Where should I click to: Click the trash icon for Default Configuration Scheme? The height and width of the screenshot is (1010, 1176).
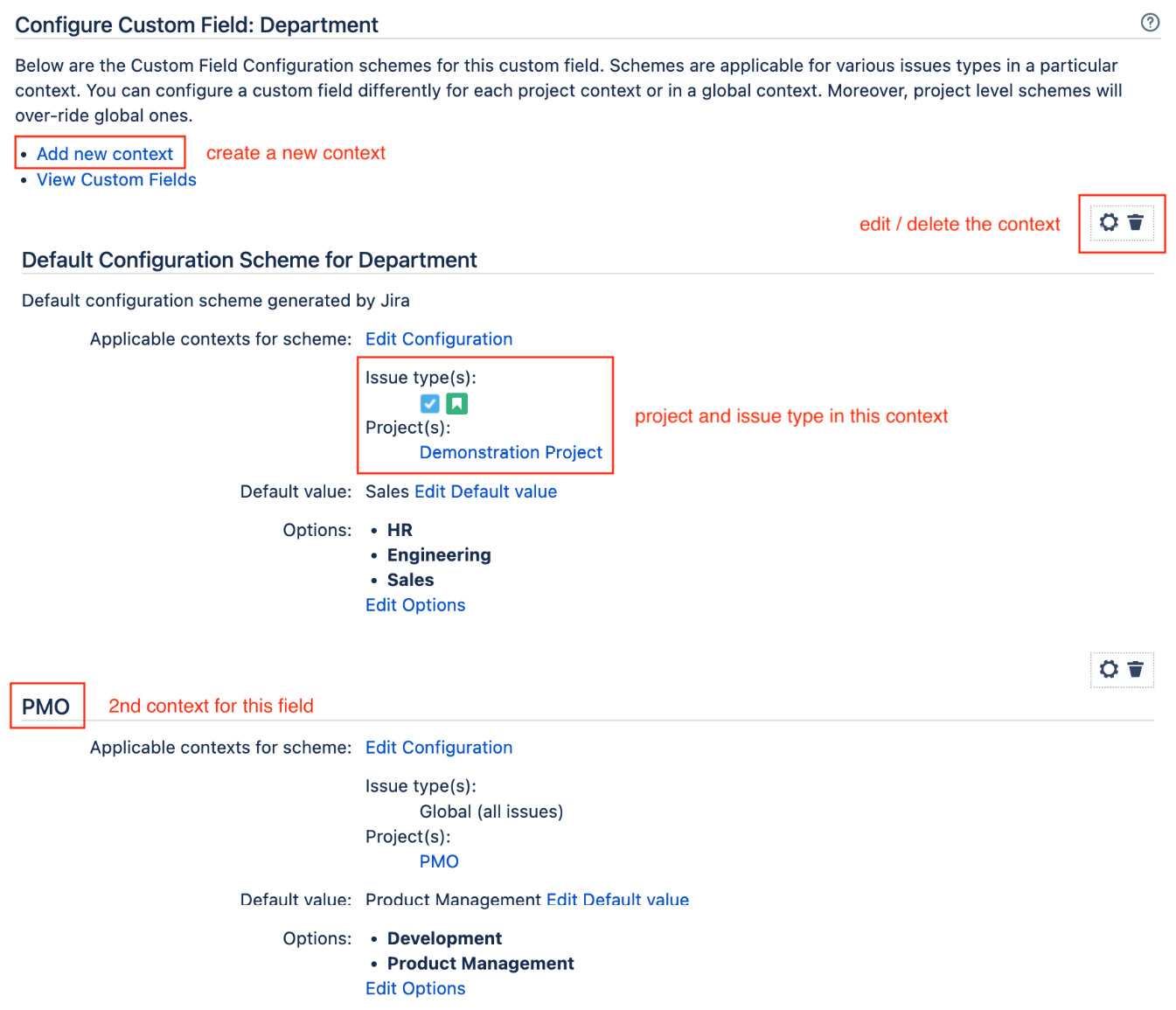point(1136,223)
